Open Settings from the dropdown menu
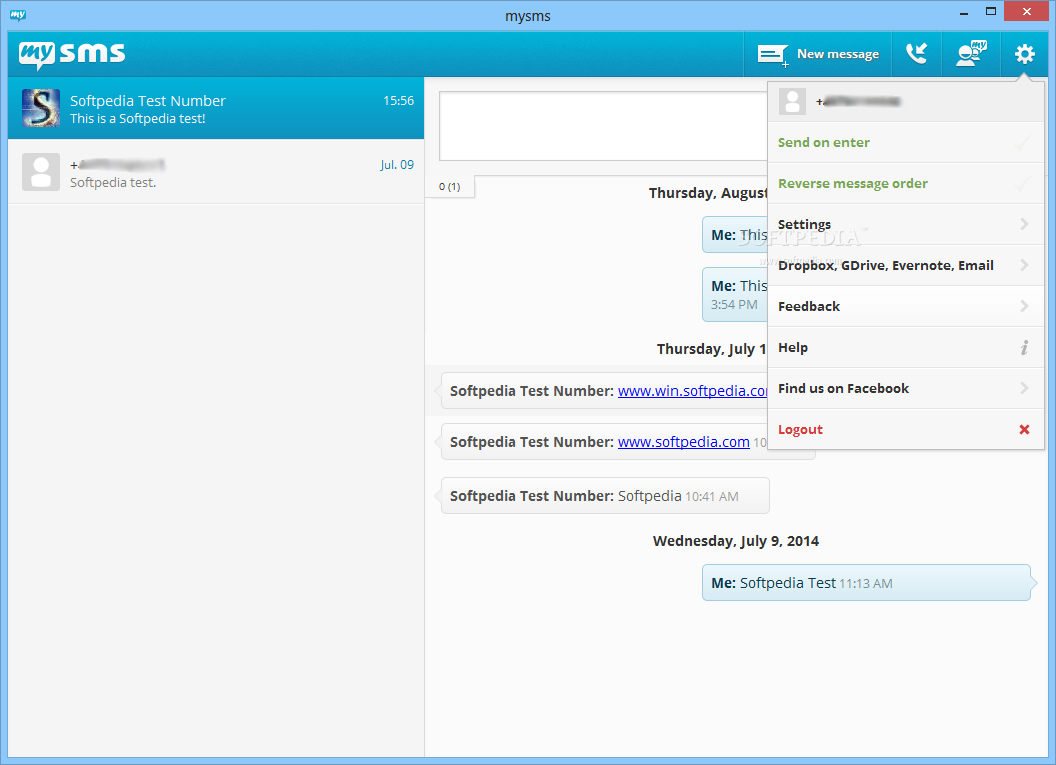 tap(906, 225)
